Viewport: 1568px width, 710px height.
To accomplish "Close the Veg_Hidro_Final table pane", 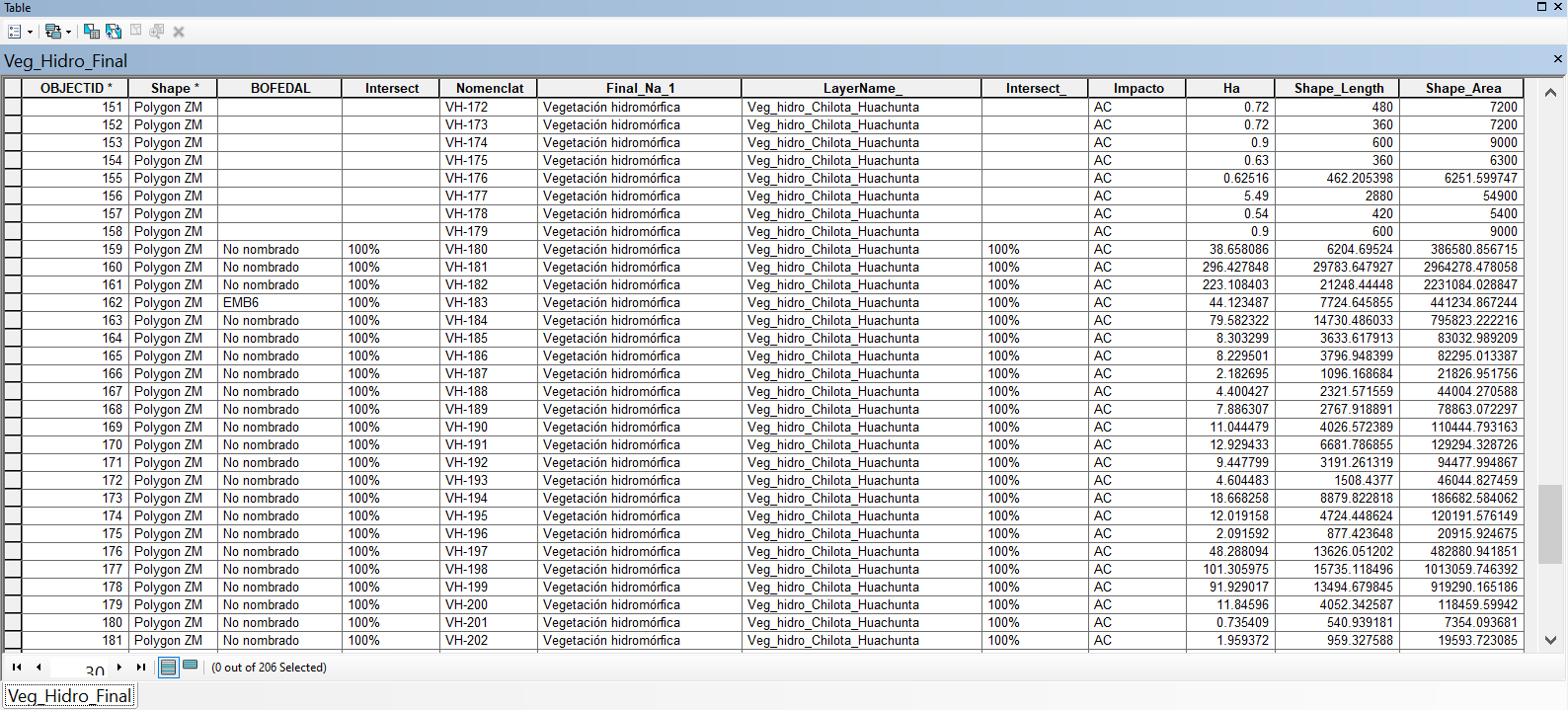I will (1558, 59).
